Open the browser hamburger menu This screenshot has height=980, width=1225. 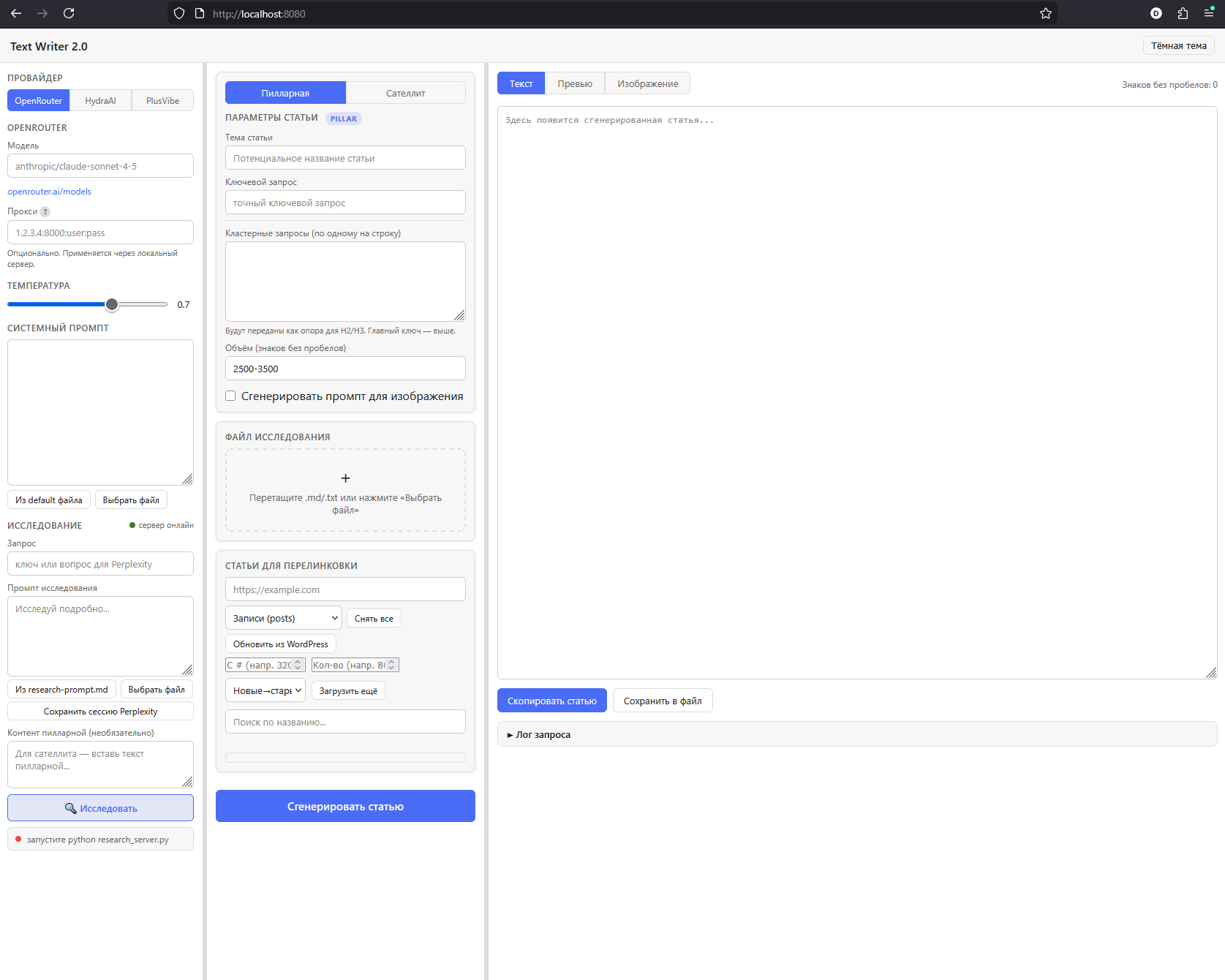[1209, 13]
